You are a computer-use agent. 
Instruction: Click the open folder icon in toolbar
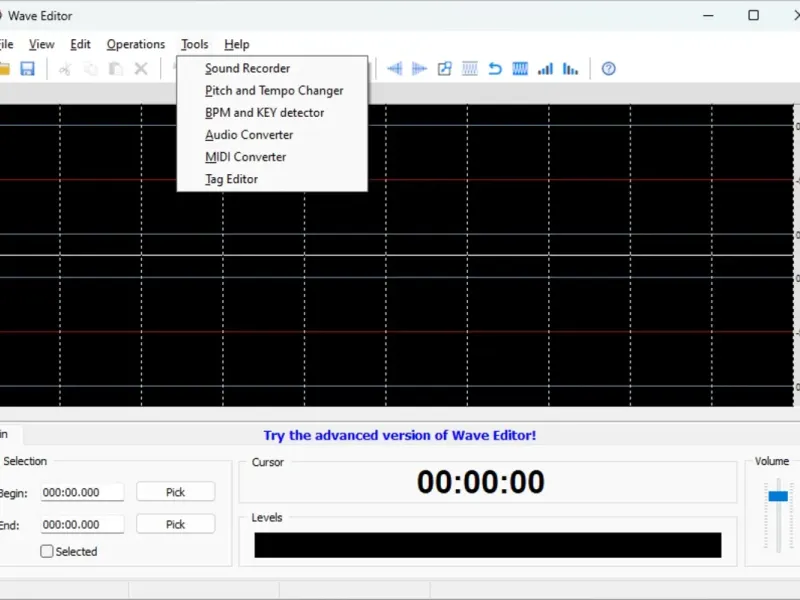4,69
